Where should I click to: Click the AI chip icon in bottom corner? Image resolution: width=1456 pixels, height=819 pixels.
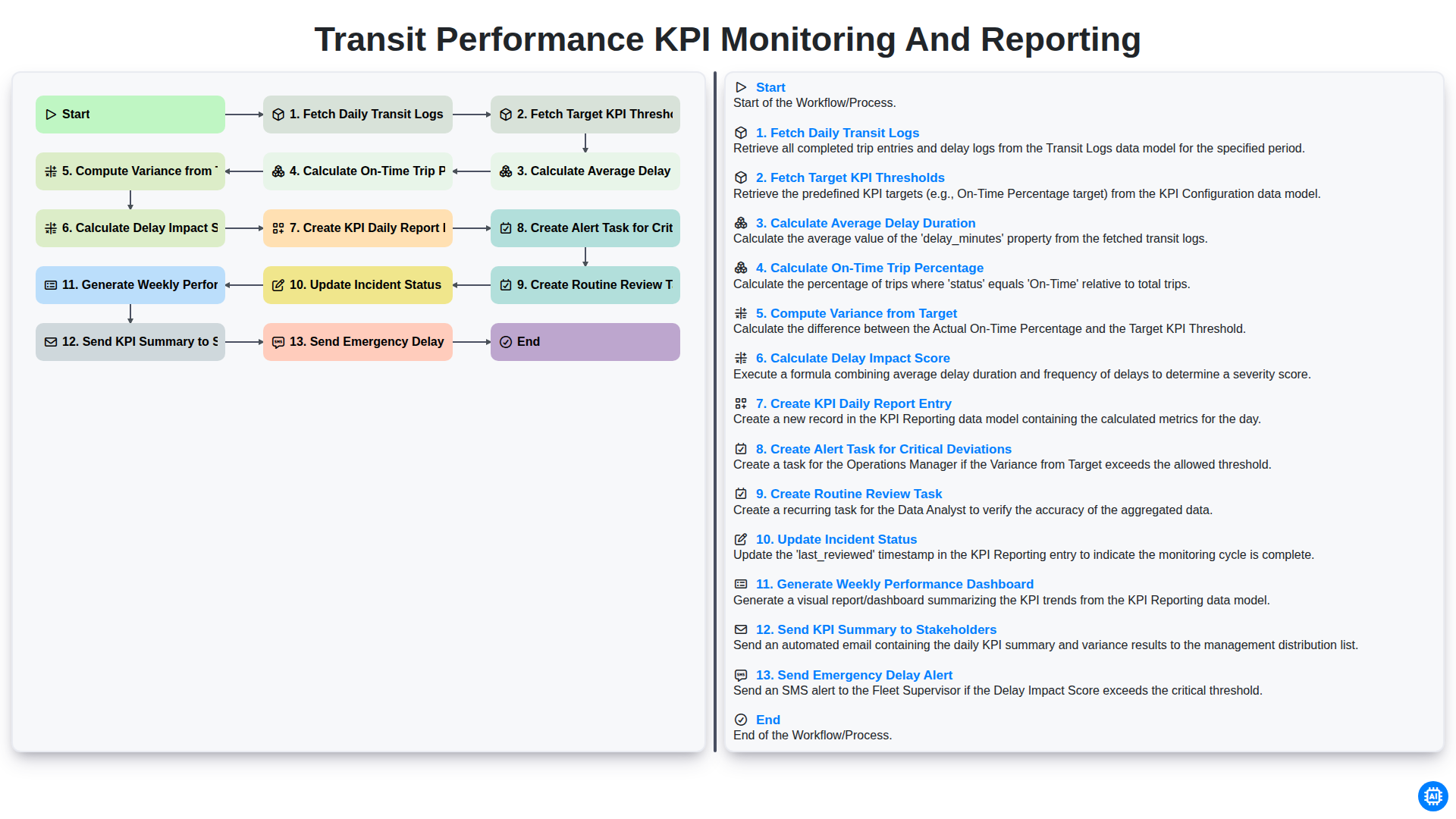[1432, 796]
